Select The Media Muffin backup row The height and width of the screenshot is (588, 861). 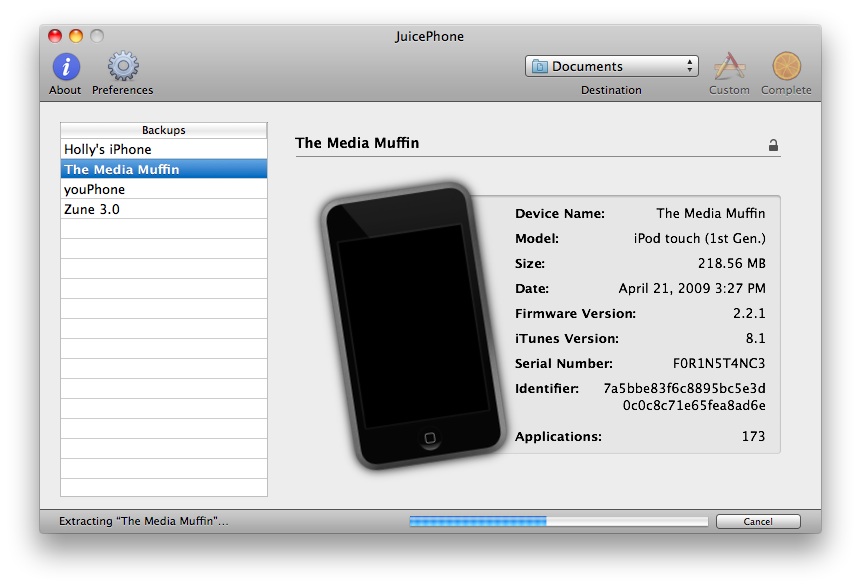point(164,169)
